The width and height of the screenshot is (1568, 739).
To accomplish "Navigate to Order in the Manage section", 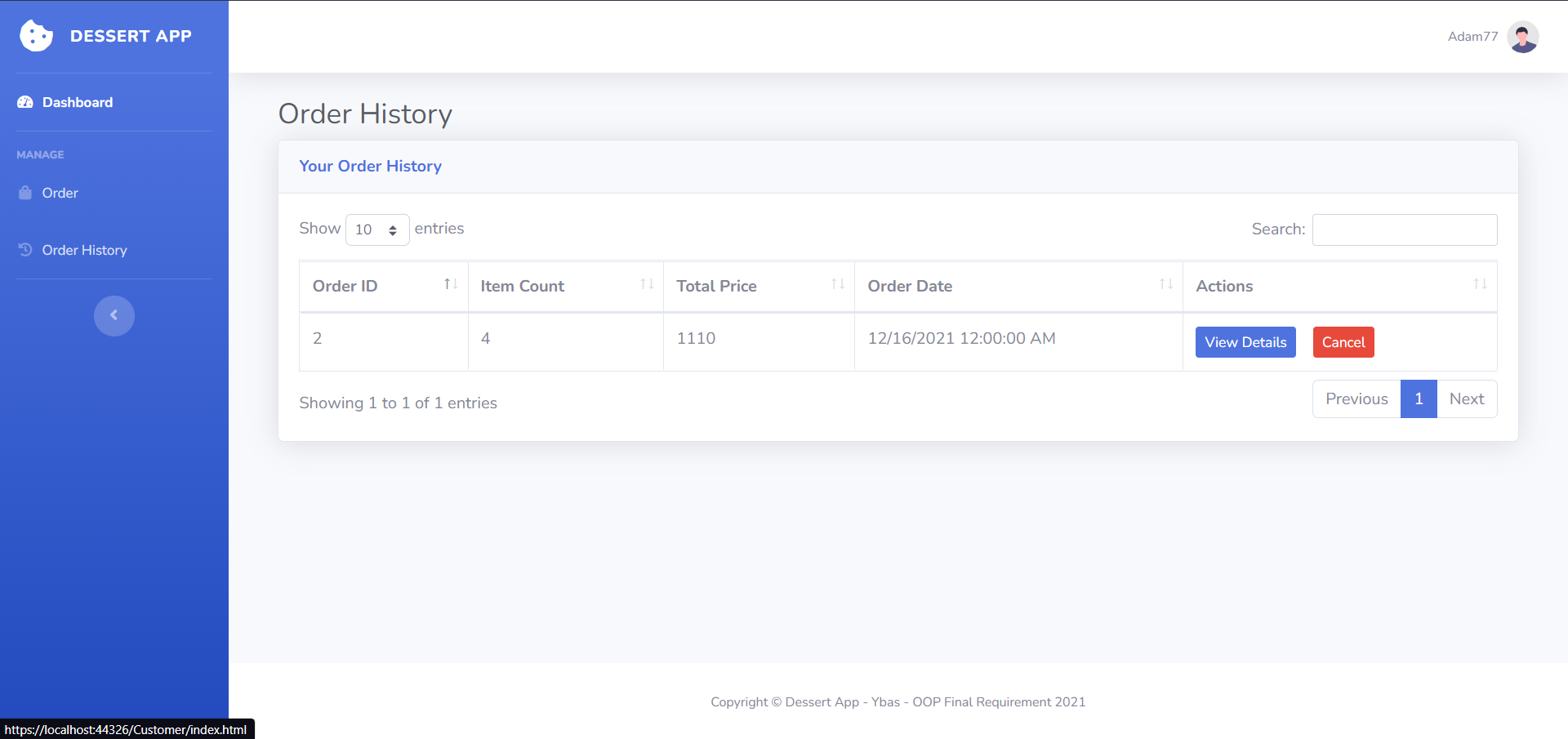I will (60, 192).
